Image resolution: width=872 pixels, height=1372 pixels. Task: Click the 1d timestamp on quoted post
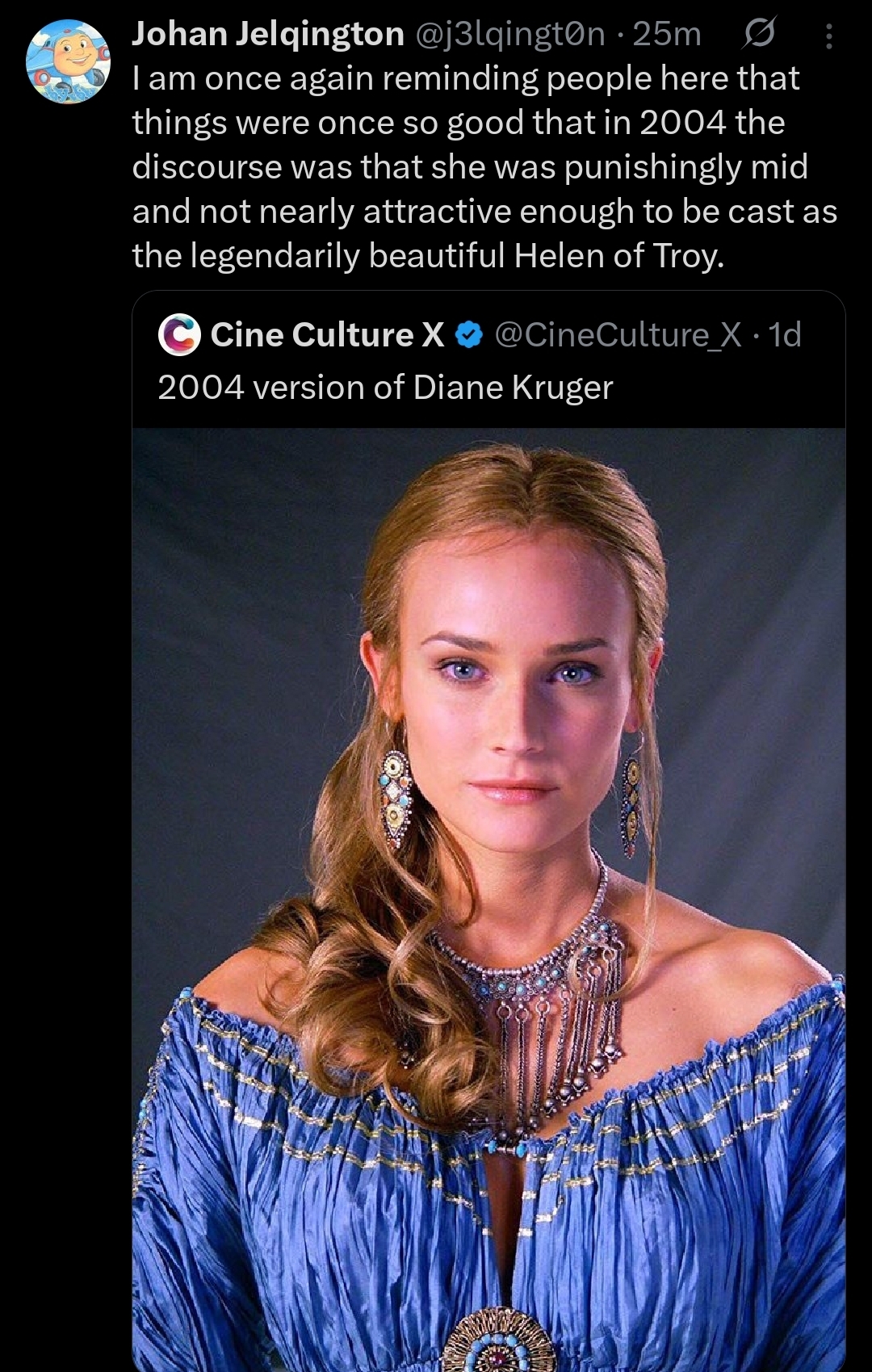785,334
